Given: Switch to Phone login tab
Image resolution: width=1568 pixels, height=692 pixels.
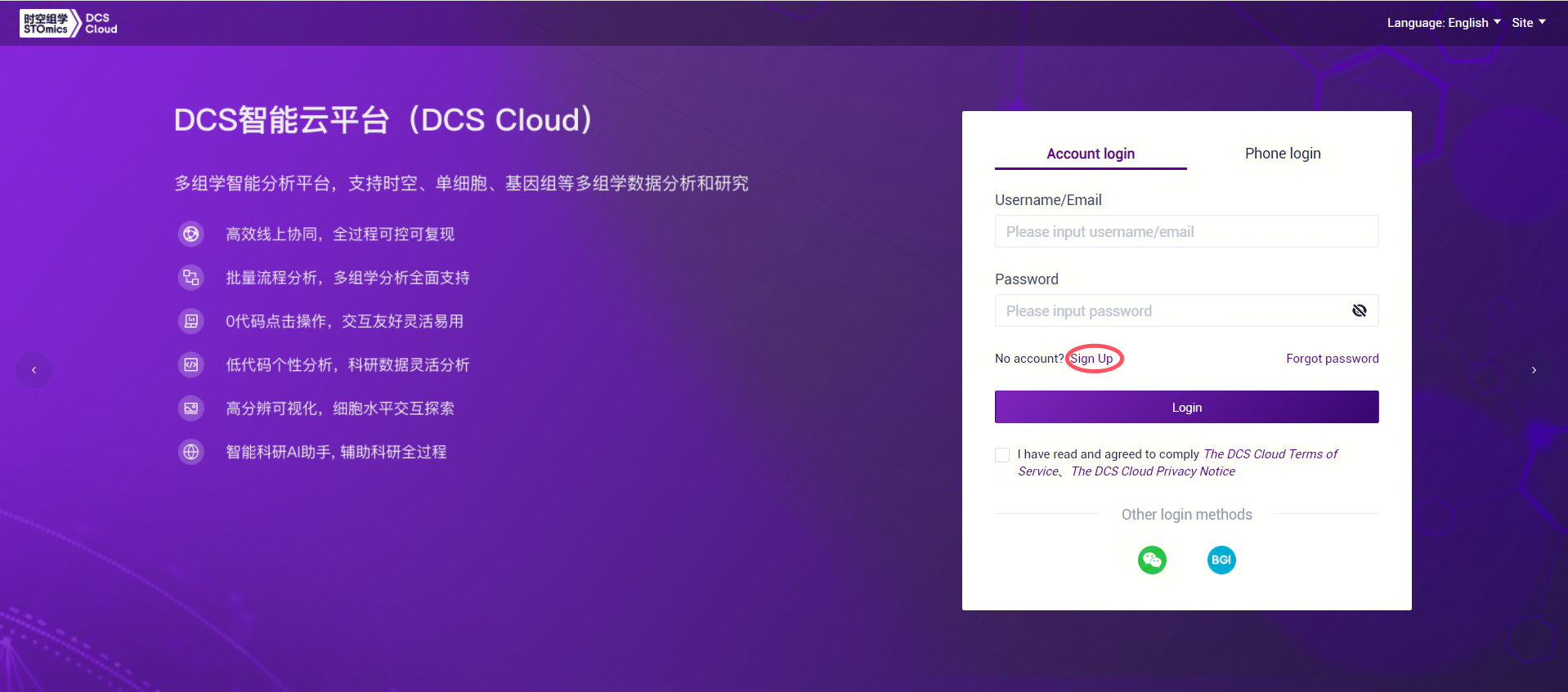Looking at the screenshot, I should 1283,154.
